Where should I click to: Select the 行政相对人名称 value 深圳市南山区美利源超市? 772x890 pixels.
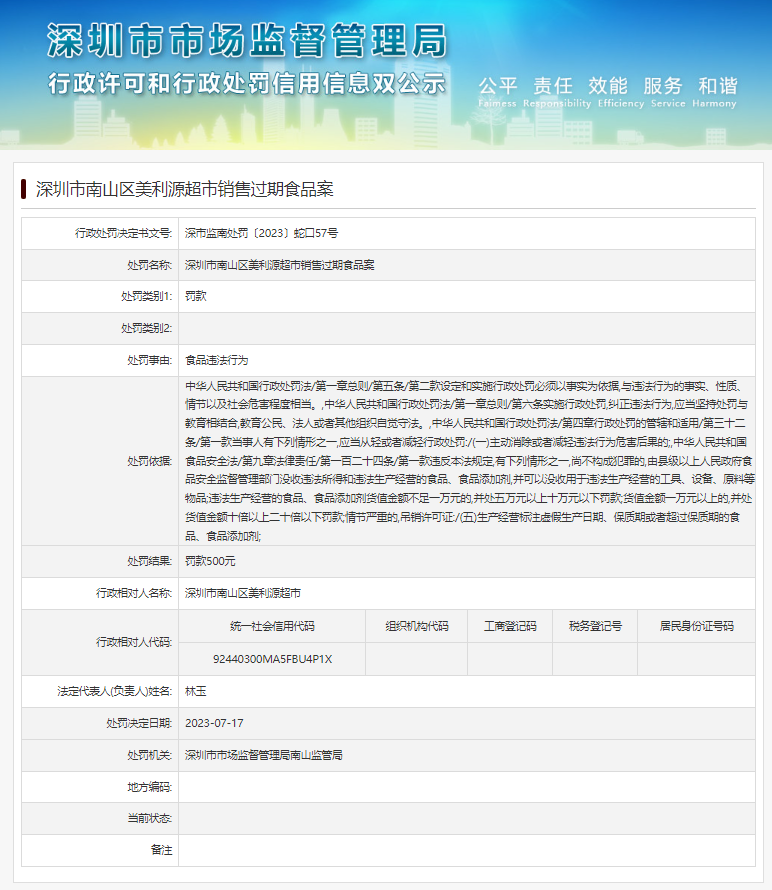coord(242,593)
